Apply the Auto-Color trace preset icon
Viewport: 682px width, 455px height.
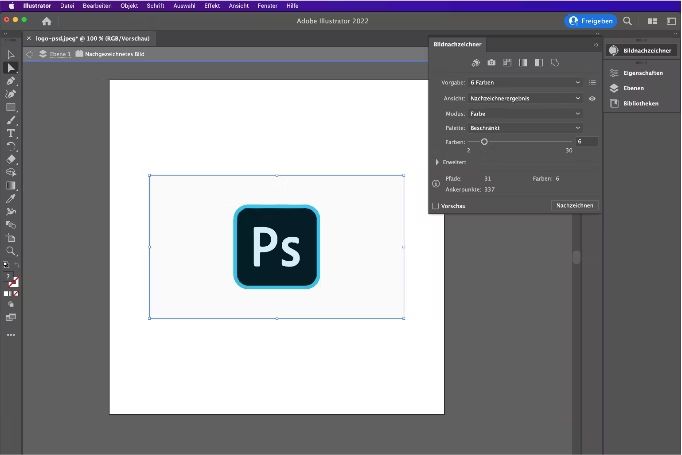click(476, 63)
